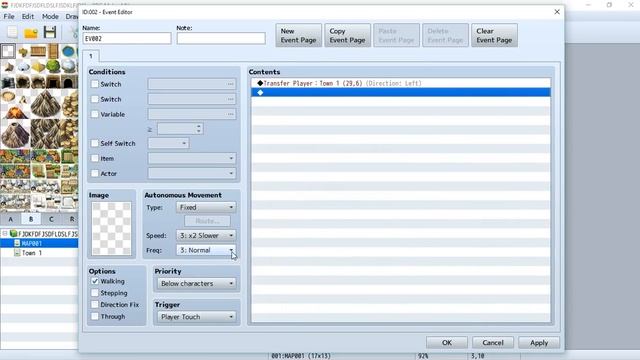This screenshot has width=640, height=360.
Task: Enable the Actor condition checkbox
Action: 95,173
